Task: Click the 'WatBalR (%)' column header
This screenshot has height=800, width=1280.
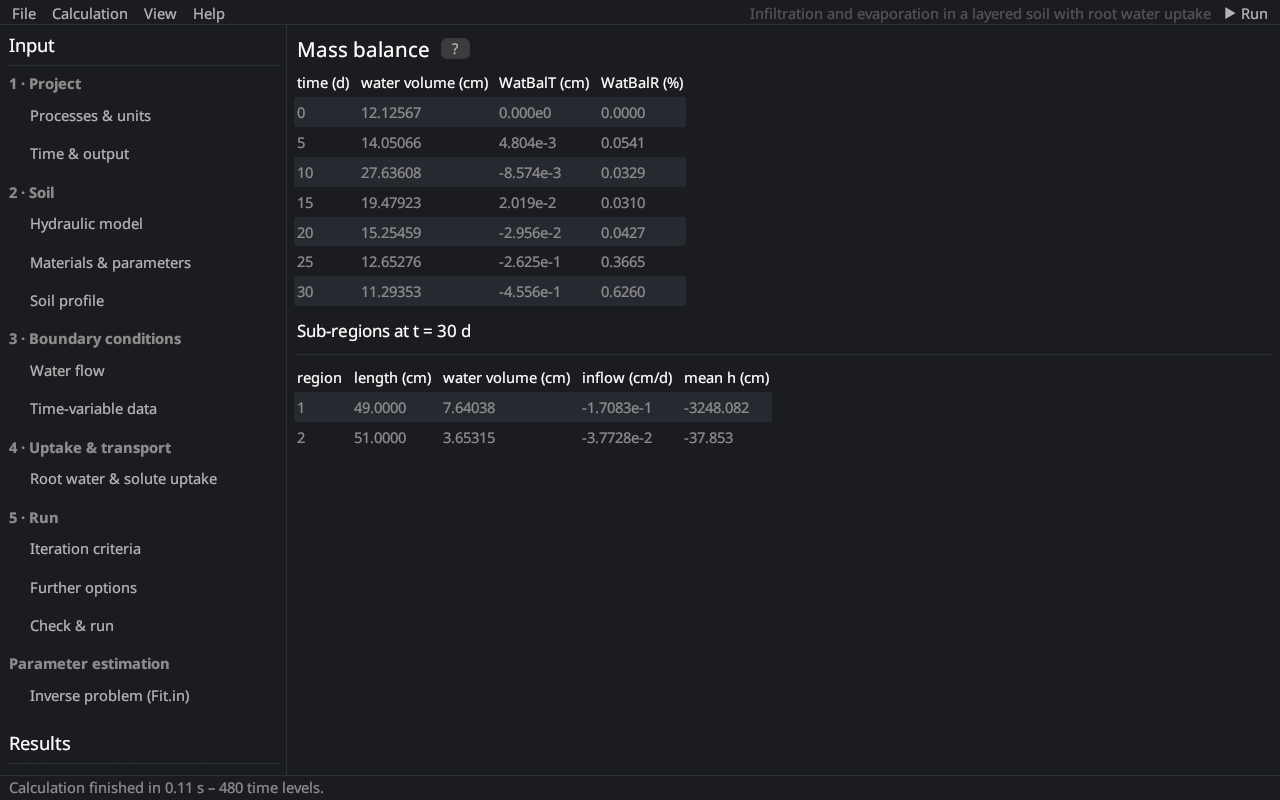Action: pyautogui.click(x=642, y=83)
